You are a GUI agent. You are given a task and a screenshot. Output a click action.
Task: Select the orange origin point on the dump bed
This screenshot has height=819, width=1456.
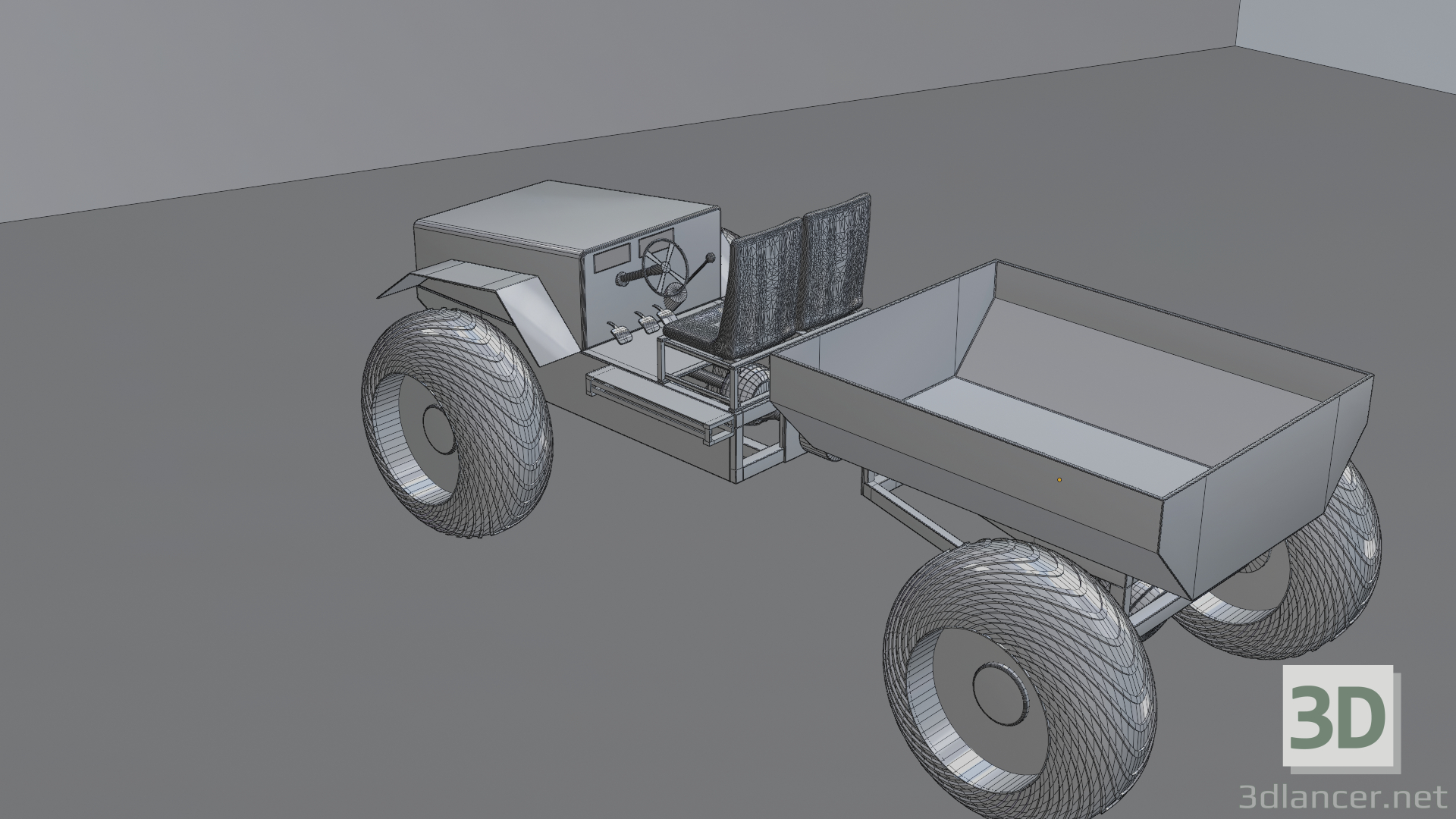(1059, 480)
